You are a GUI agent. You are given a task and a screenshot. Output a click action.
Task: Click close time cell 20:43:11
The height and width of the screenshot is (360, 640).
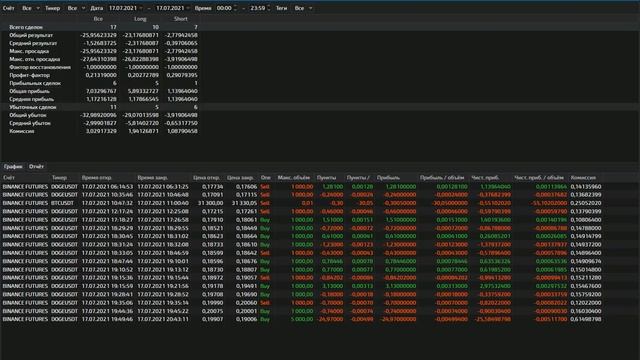163,319
